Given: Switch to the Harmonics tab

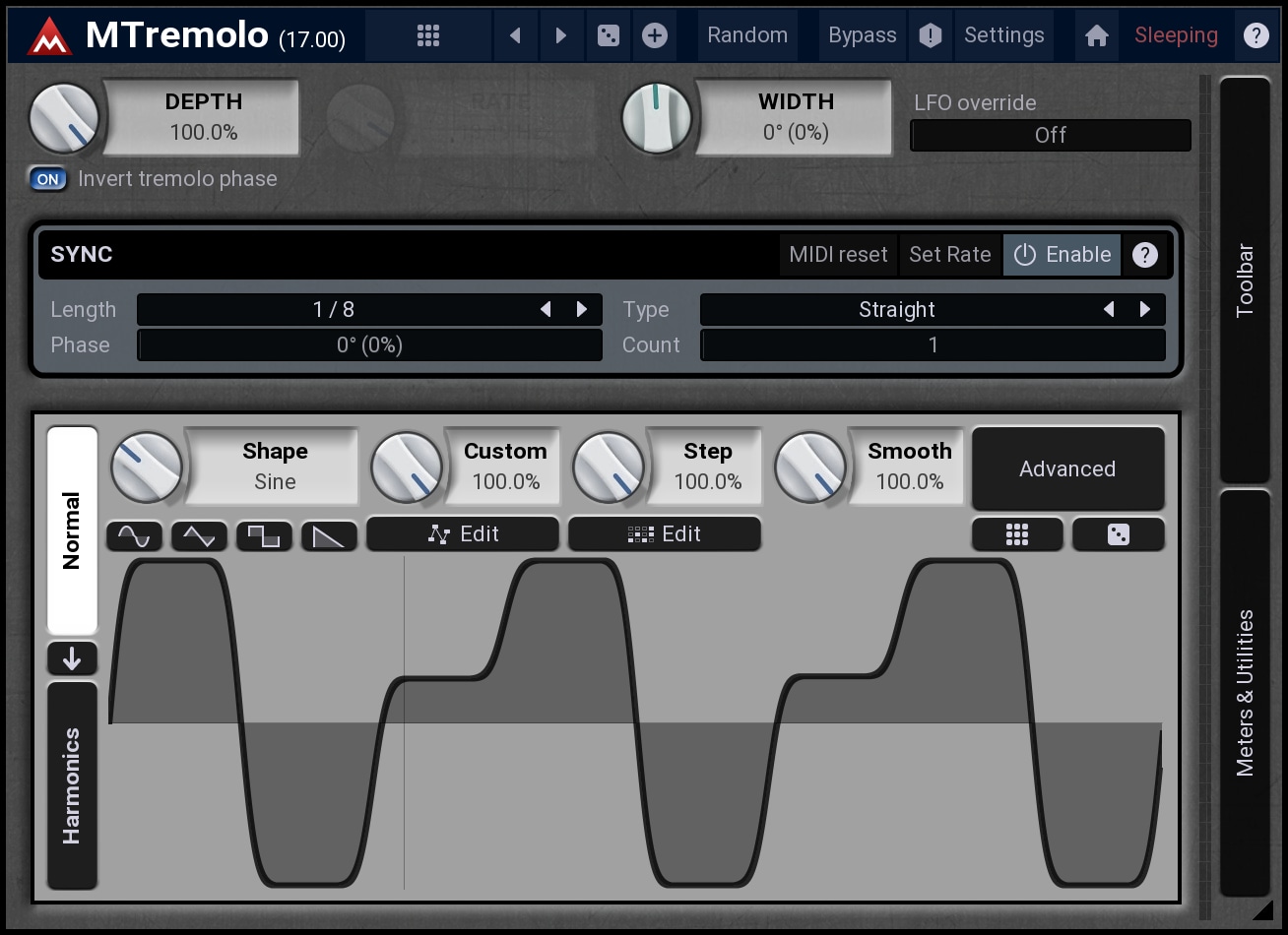Looking at the screenshot, I should tap(72, 784).
